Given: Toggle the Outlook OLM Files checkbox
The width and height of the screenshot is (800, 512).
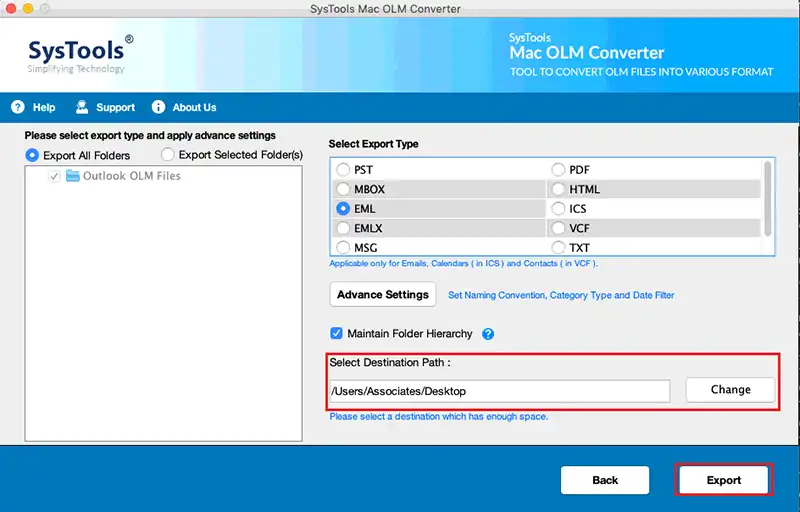Looking at the screenshot, I should pyautogui.click(x=54, y=176).
